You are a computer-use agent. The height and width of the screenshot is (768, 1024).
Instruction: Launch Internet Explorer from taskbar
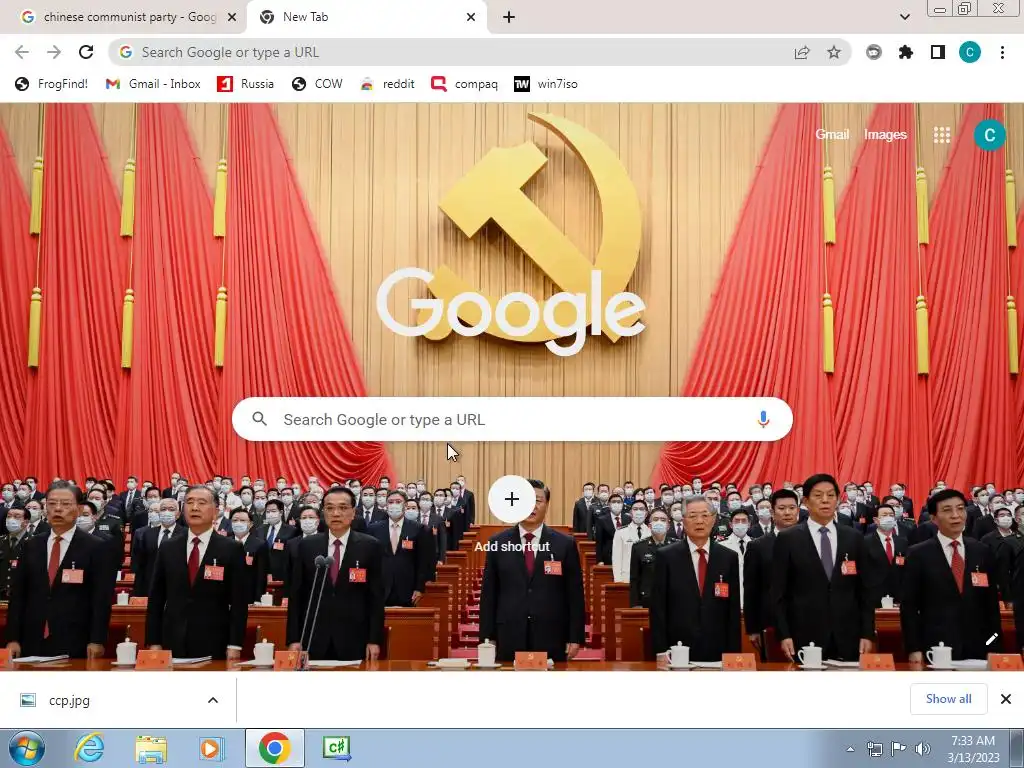pyautogui.click(x=89, y=748)
